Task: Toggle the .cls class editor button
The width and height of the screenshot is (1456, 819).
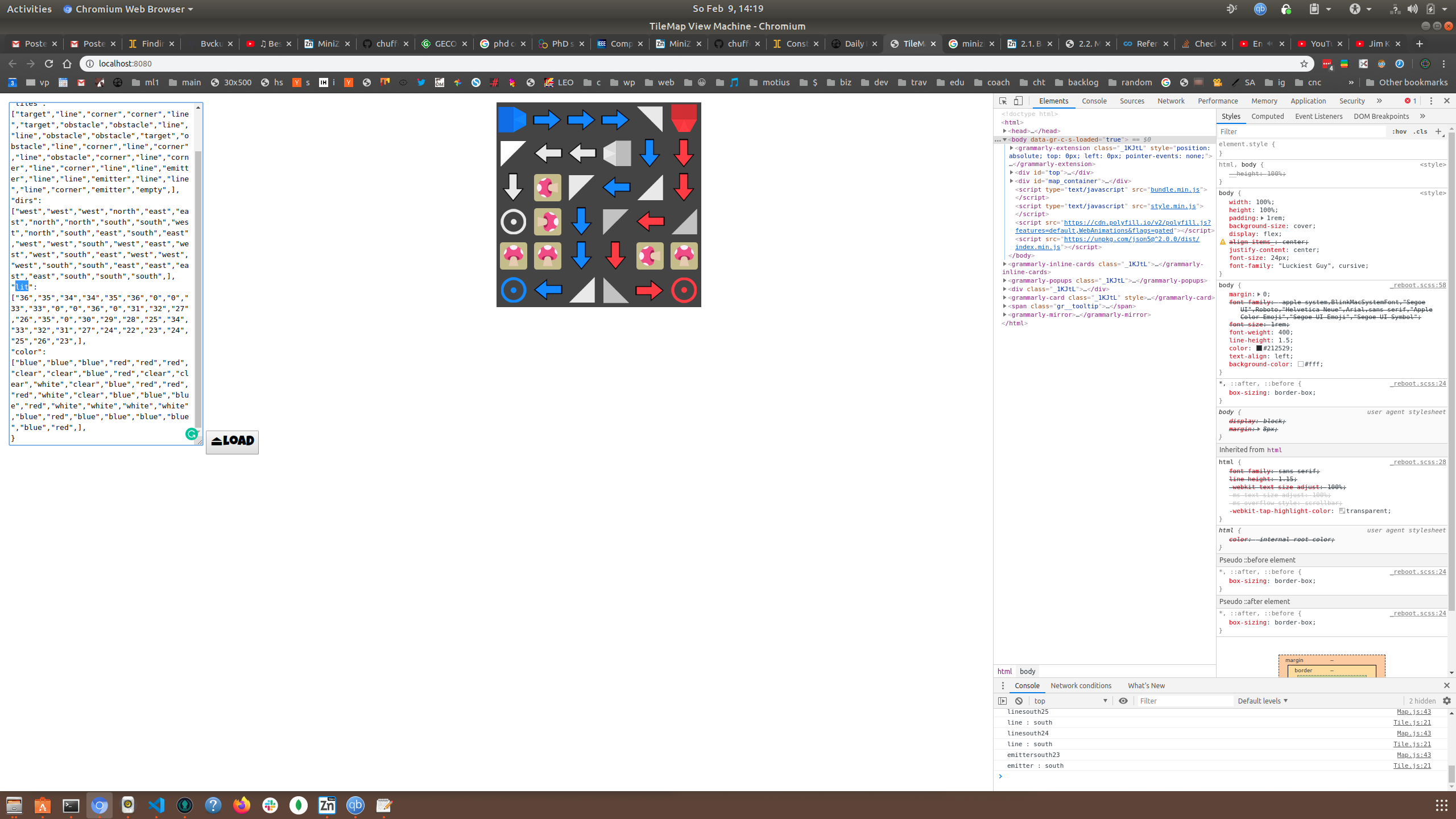Action: pyautogui.click(x=1421, y=131)
